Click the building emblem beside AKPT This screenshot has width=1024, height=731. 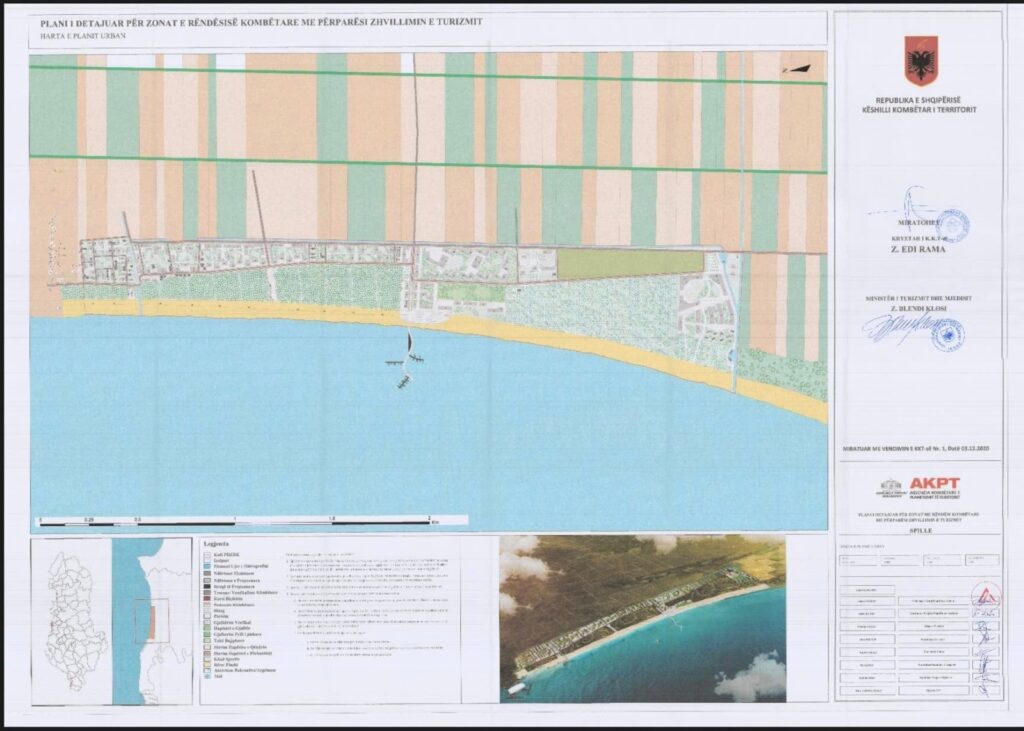889,488
